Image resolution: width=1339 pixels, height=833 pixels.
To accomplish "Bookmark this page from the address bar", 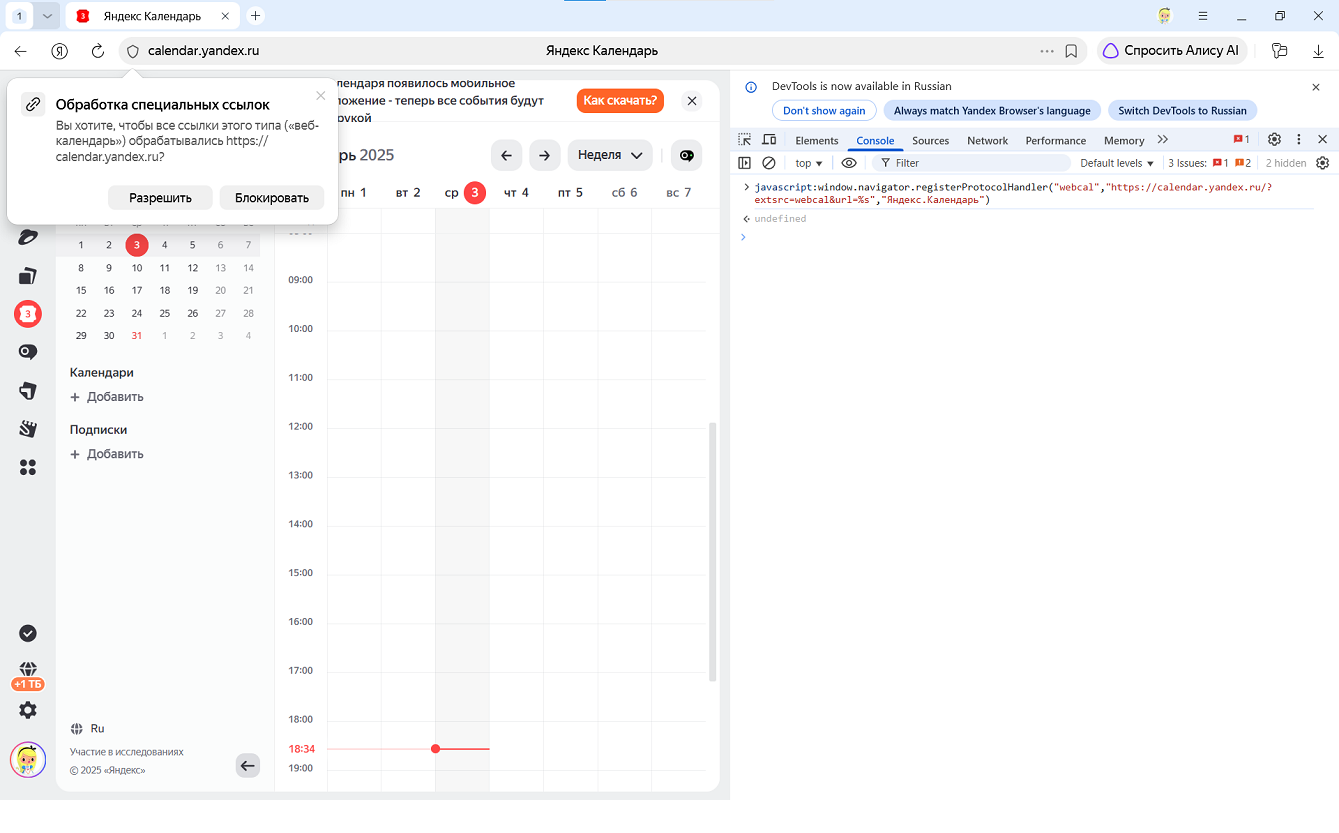I will coord(1071,51).
